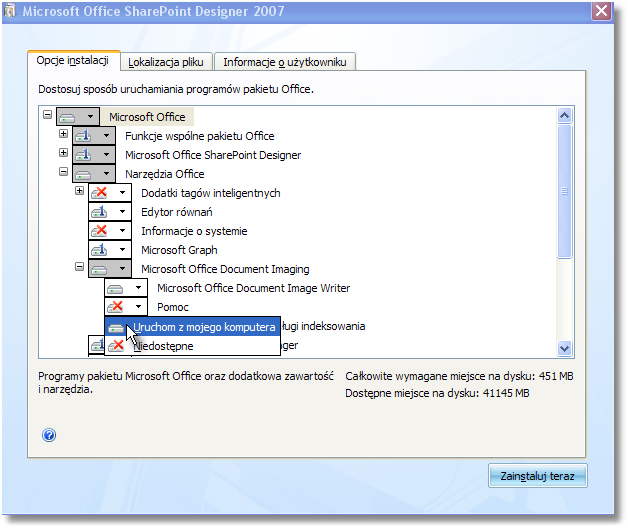Click drive icon next to Microsoft Office
This screenshot has width=628, height=529.
(x=67, y=118)
